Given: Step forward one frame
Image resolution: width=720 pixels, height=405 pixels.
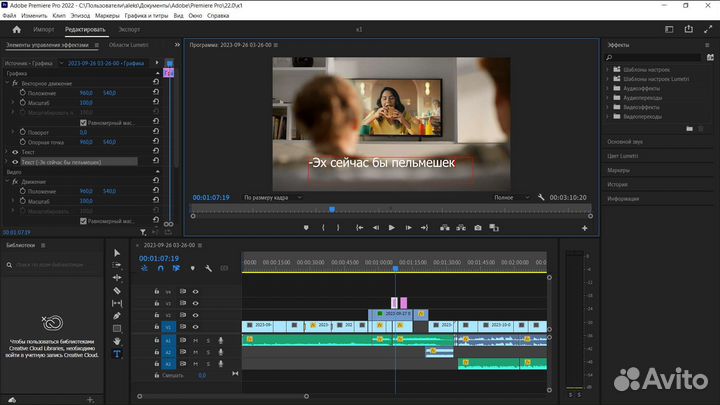Looking at the screenshot, I should click(408, 228).
